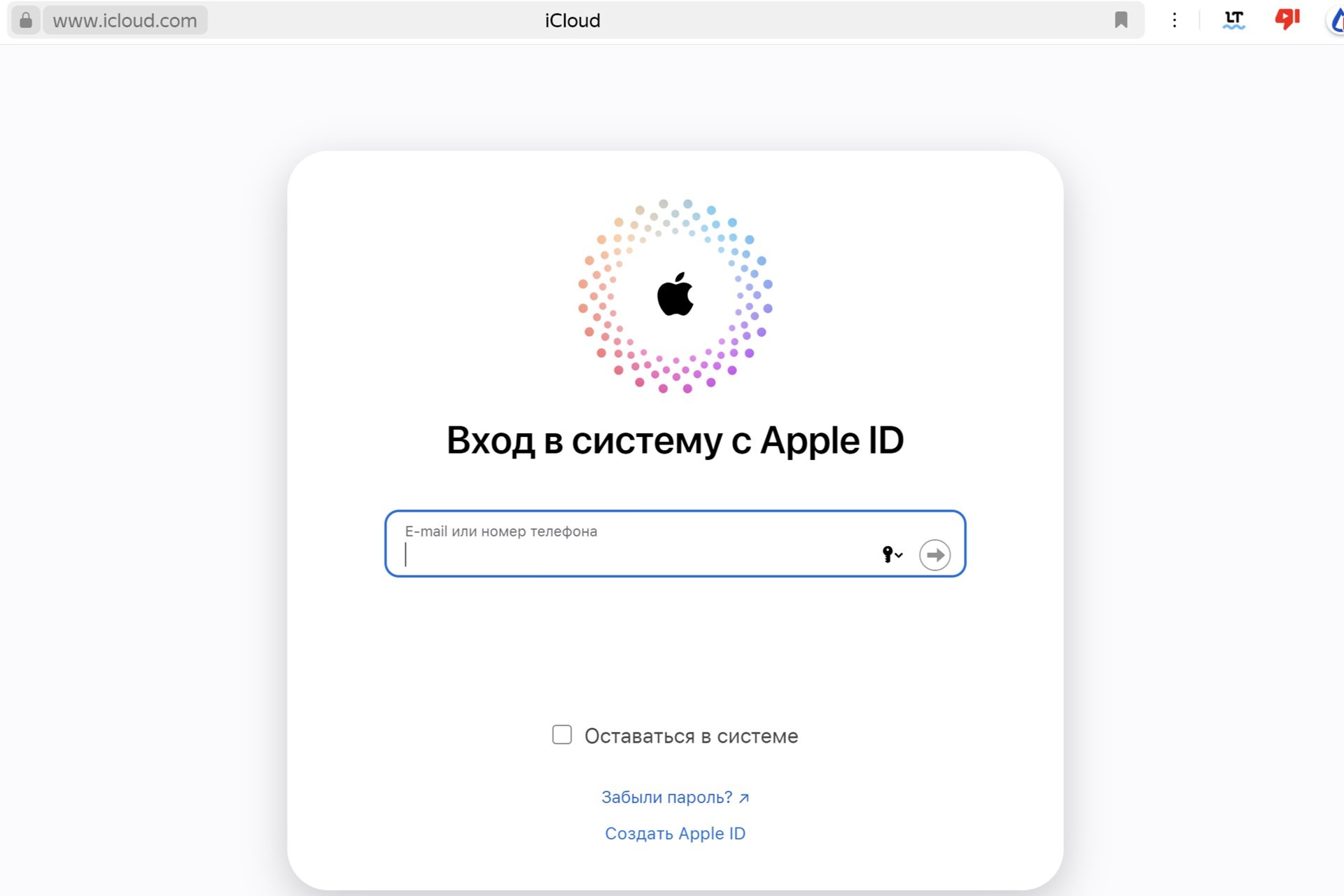Follow the Создать Apple ID link
This screenshot has width=1344, height=896.
(675, 834)
